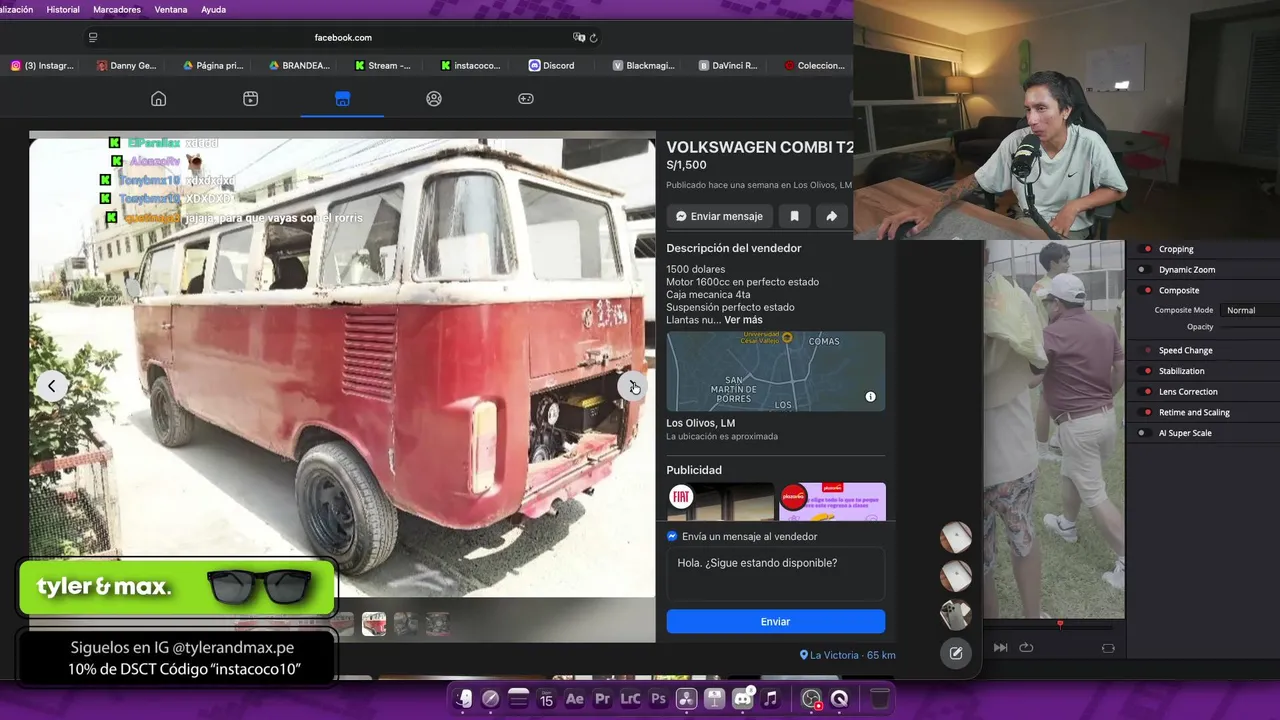Viewport: 1280px width, 720px height.
Task: Open the Los Olivos location map
Action: point(776,371)
